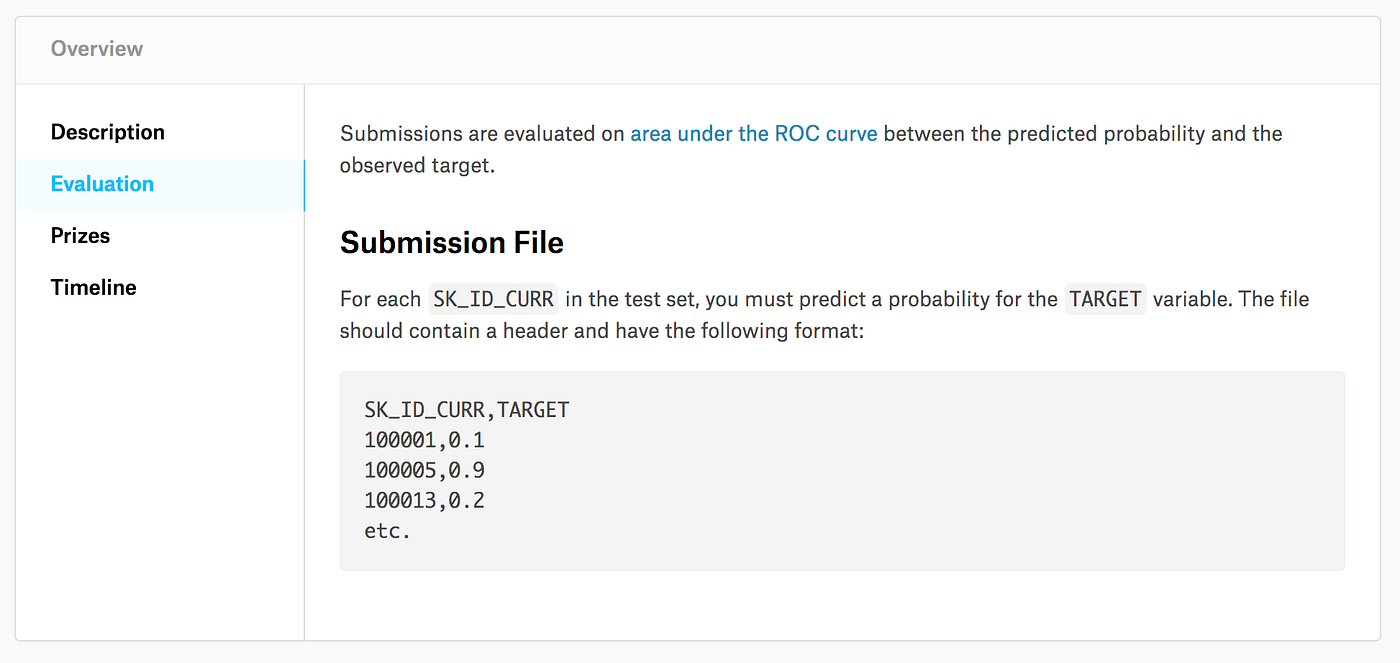The height and width of the screenshot is (663, 1400).
Task: Click the Submission File heading
Action: (x=451, y=242)
